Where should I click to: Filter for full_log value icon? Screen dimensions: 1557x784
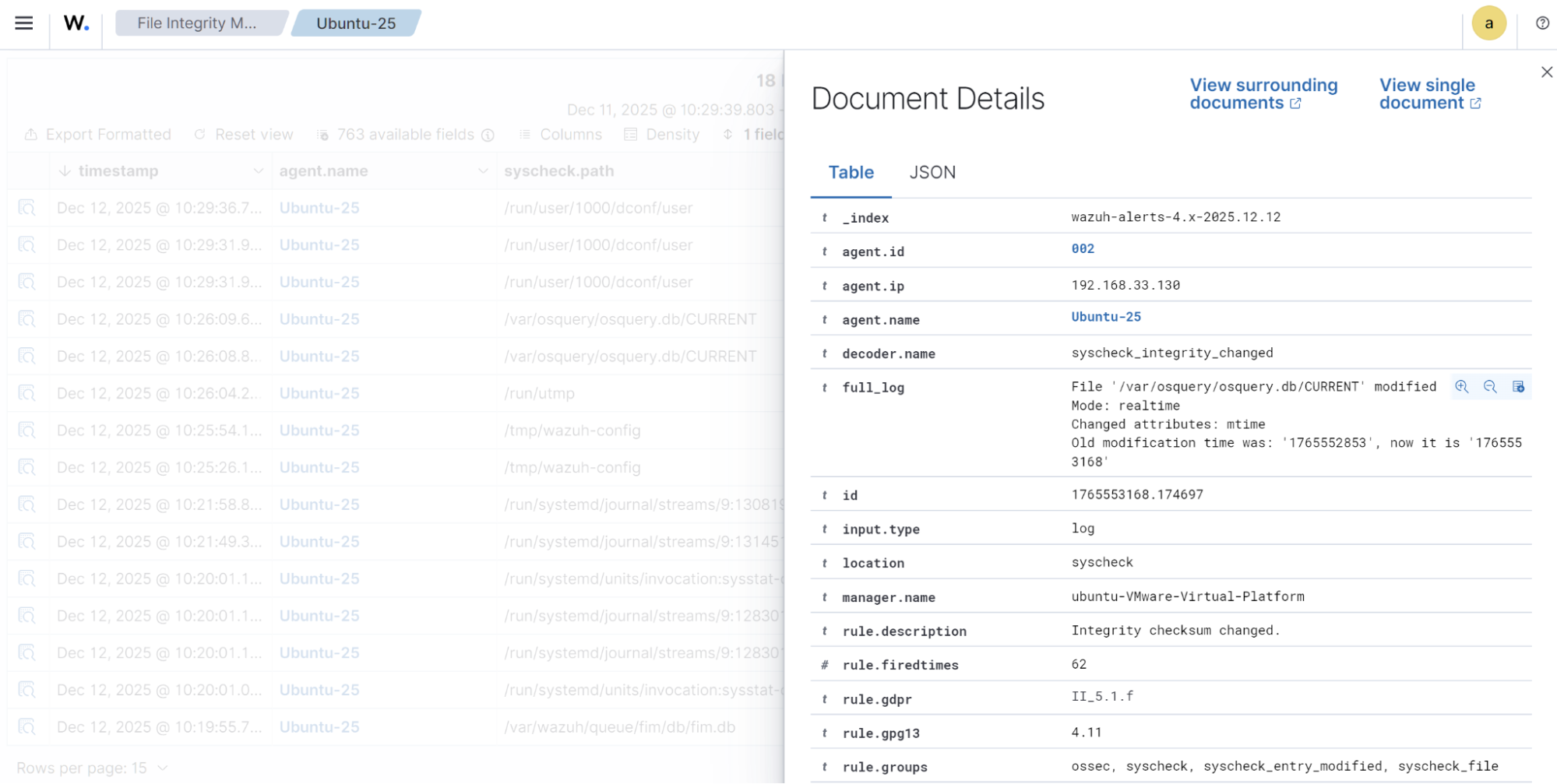[x=1462, y=387]
